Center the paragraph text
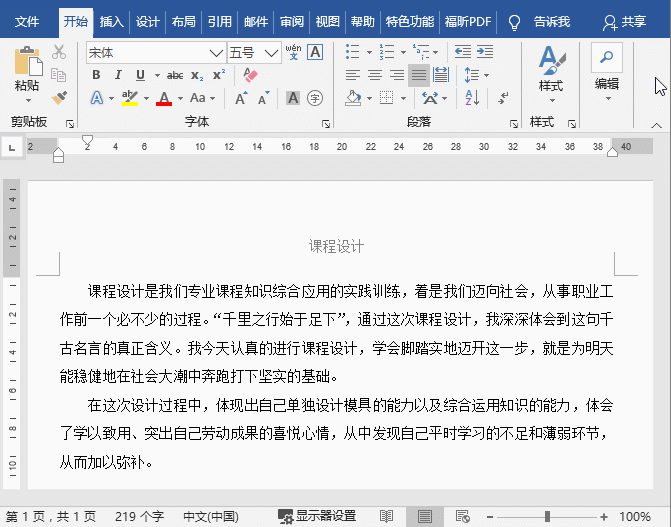 [x=375, y=75]
